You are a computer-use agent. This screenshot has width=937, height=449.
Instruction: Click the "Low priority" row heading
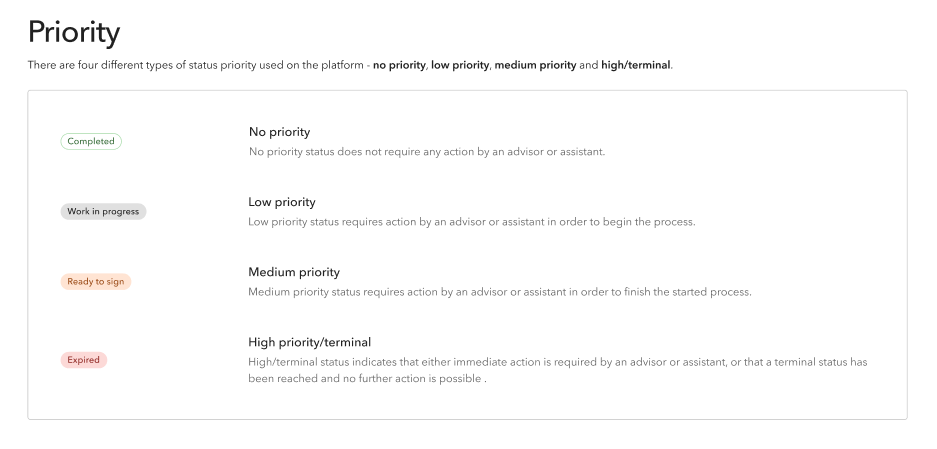pos(282,202)
